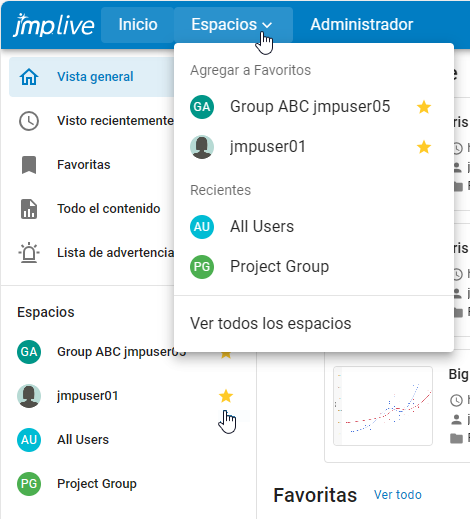
Task: Click the bookmark icon beside Favoritas
Action: click(x=29, y=165)
